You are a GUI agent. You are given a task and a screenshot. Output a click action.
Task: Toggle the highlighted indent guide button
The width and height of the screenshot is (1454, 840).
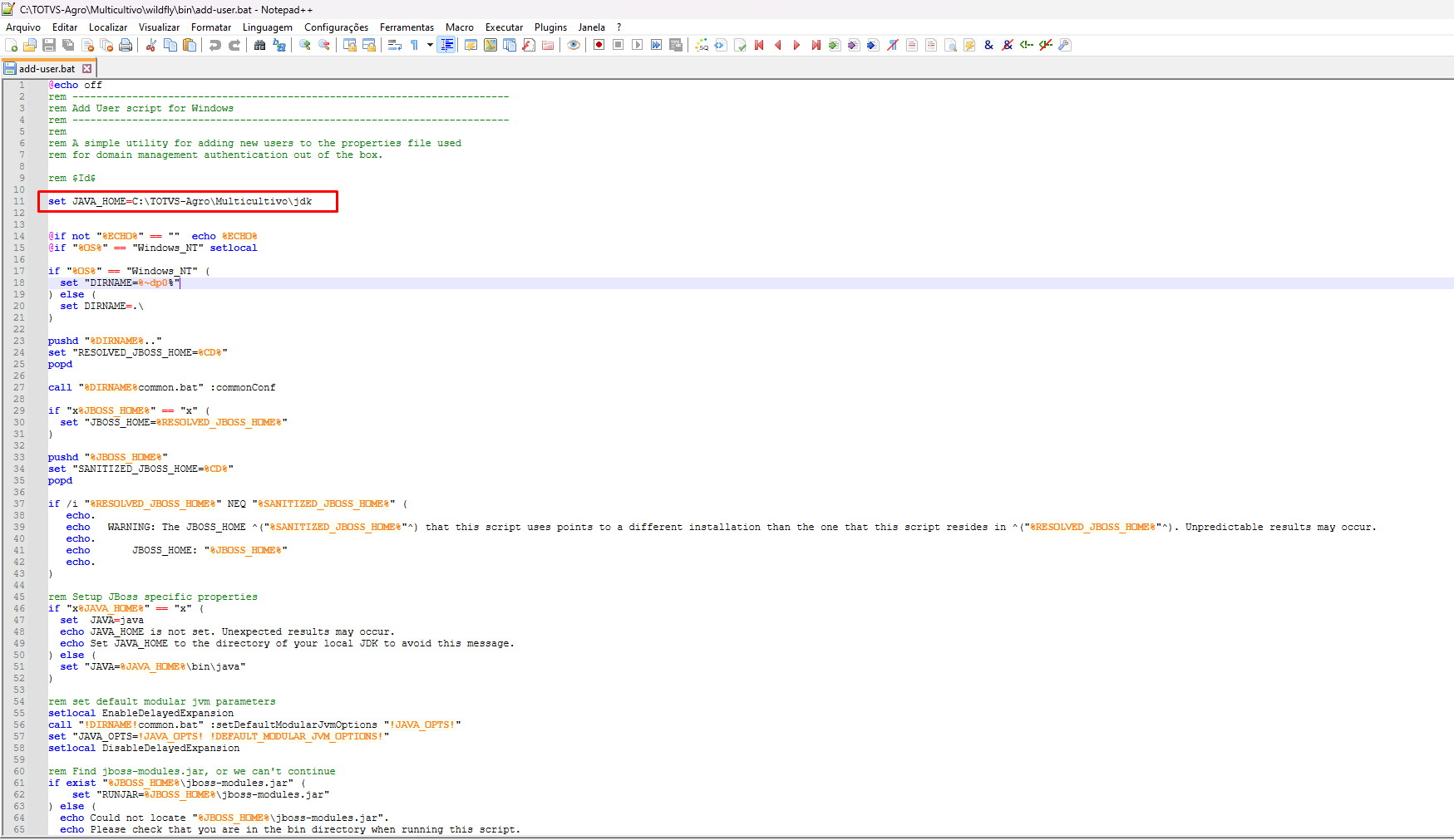click(447, 45)
